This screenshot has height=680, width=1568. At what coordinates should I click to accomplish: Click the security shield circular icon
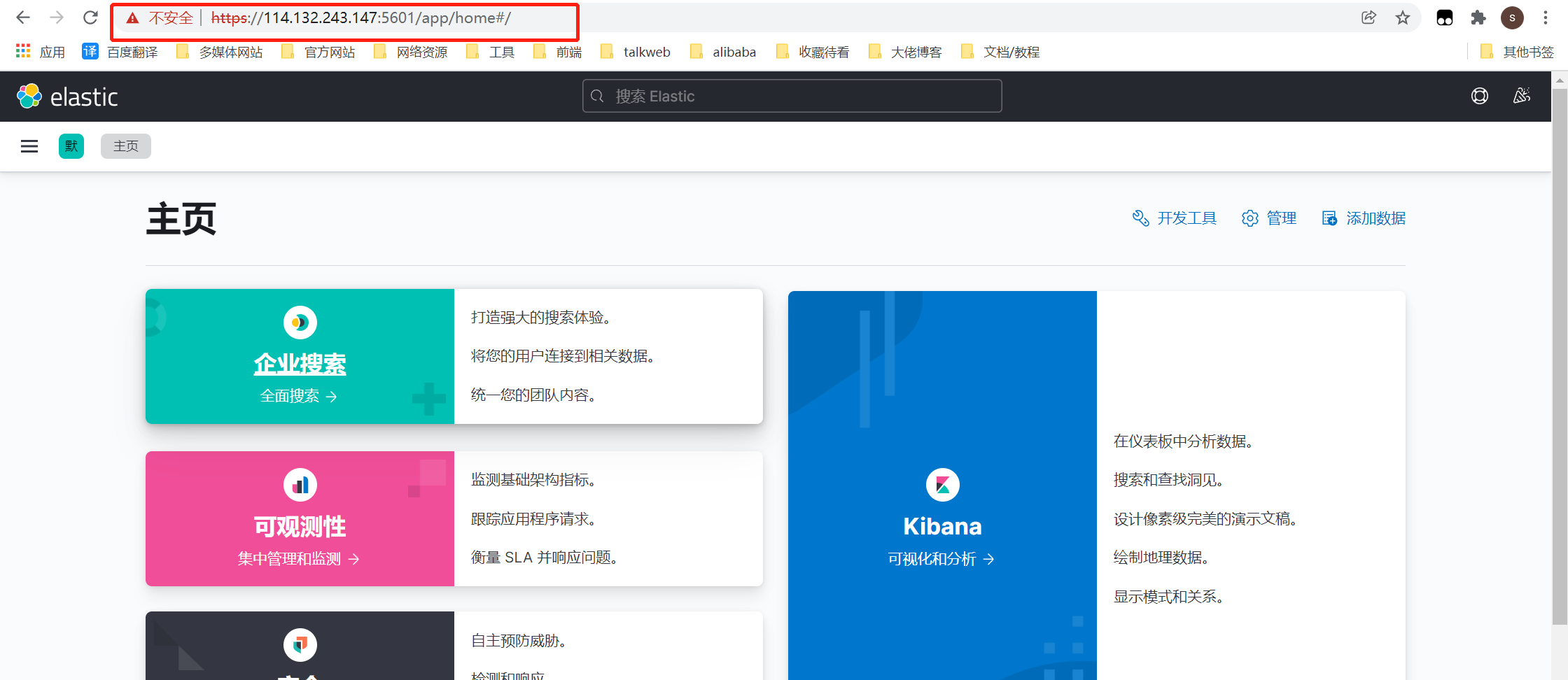point(300,645)
